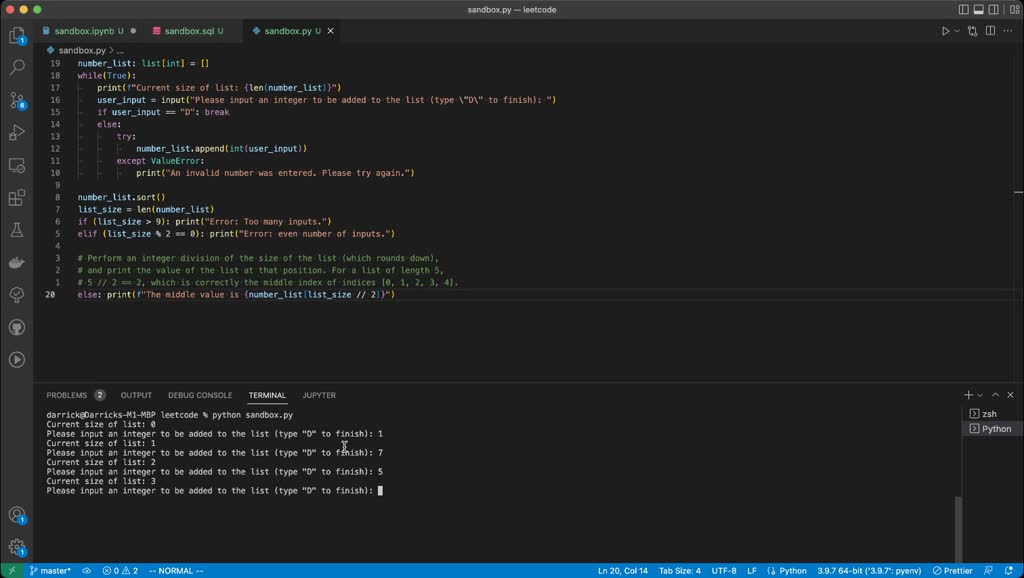This screenshot has width=1024, height=578.
Task: Open the OUTPUT panel tab
Action: (x=136, y=395)
